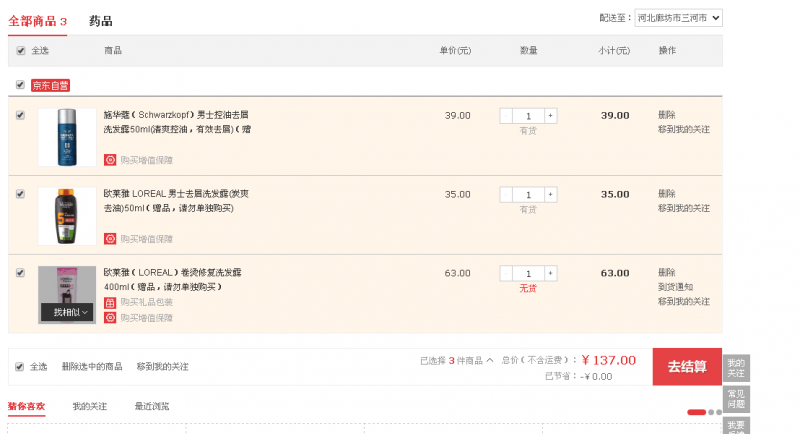800x434 pixels.
Task: Move 35.00 LOREAL shampoo to 我的关注
Action: click(684, 208)
